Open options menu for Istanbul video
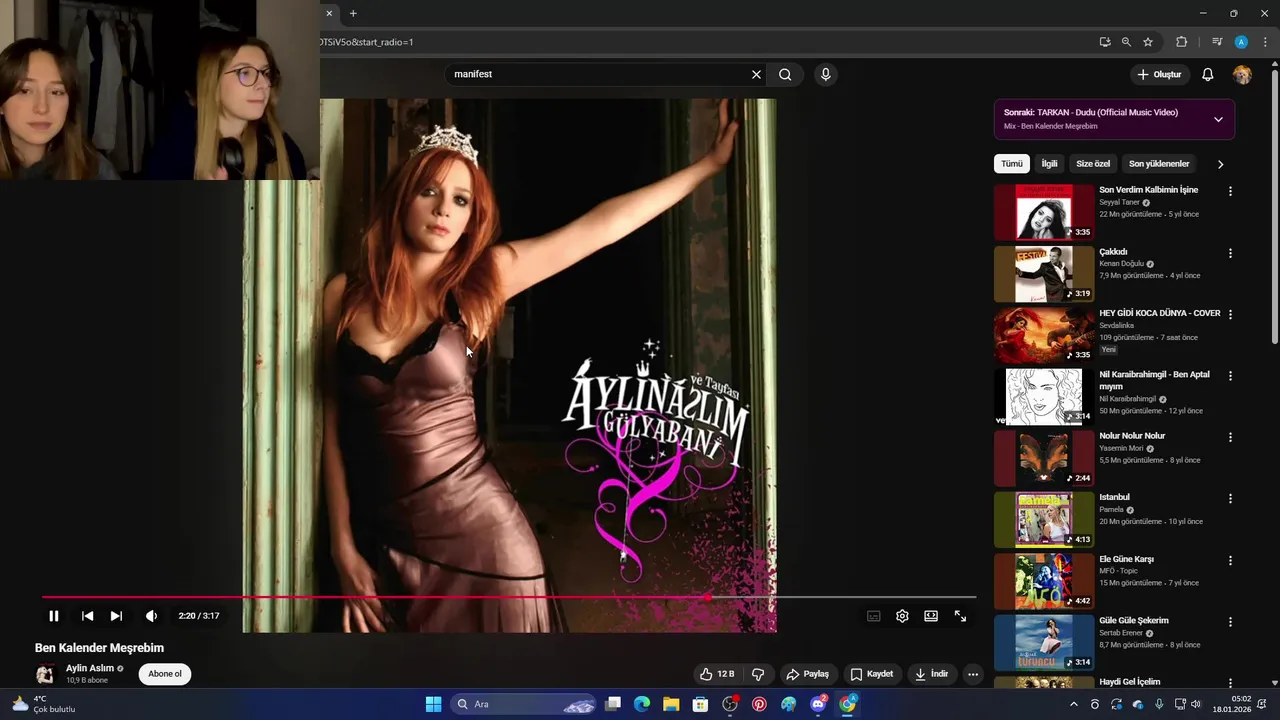 (1230, 498)
